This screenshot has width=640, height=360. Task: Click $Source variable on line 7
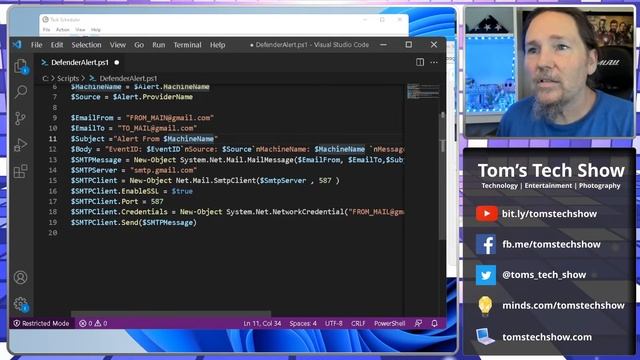[85, 97]
